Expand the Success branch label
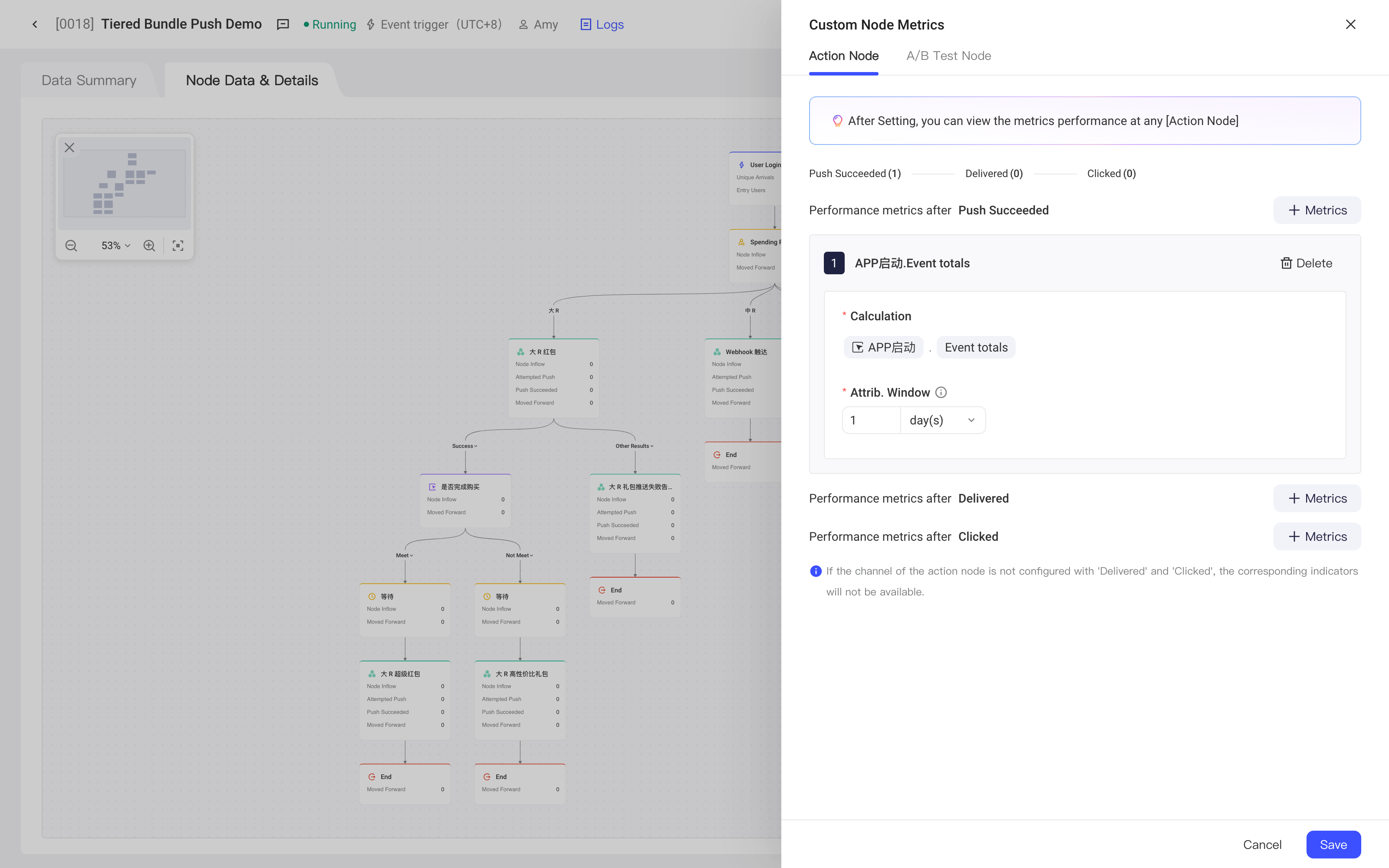 coord(464,446)
